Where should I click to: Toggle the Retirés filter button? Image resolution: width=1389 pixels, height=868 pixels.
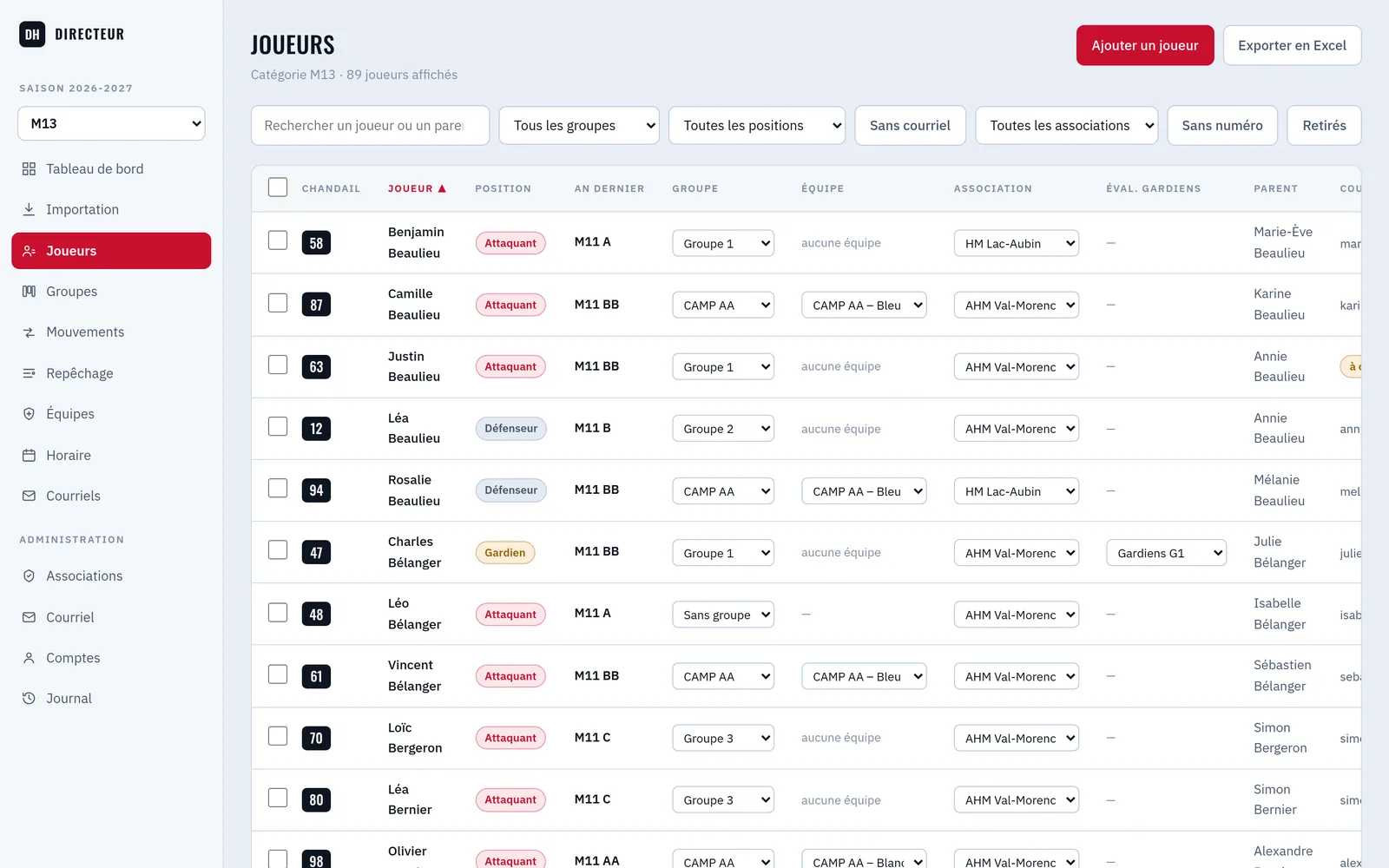(1324, 126)
